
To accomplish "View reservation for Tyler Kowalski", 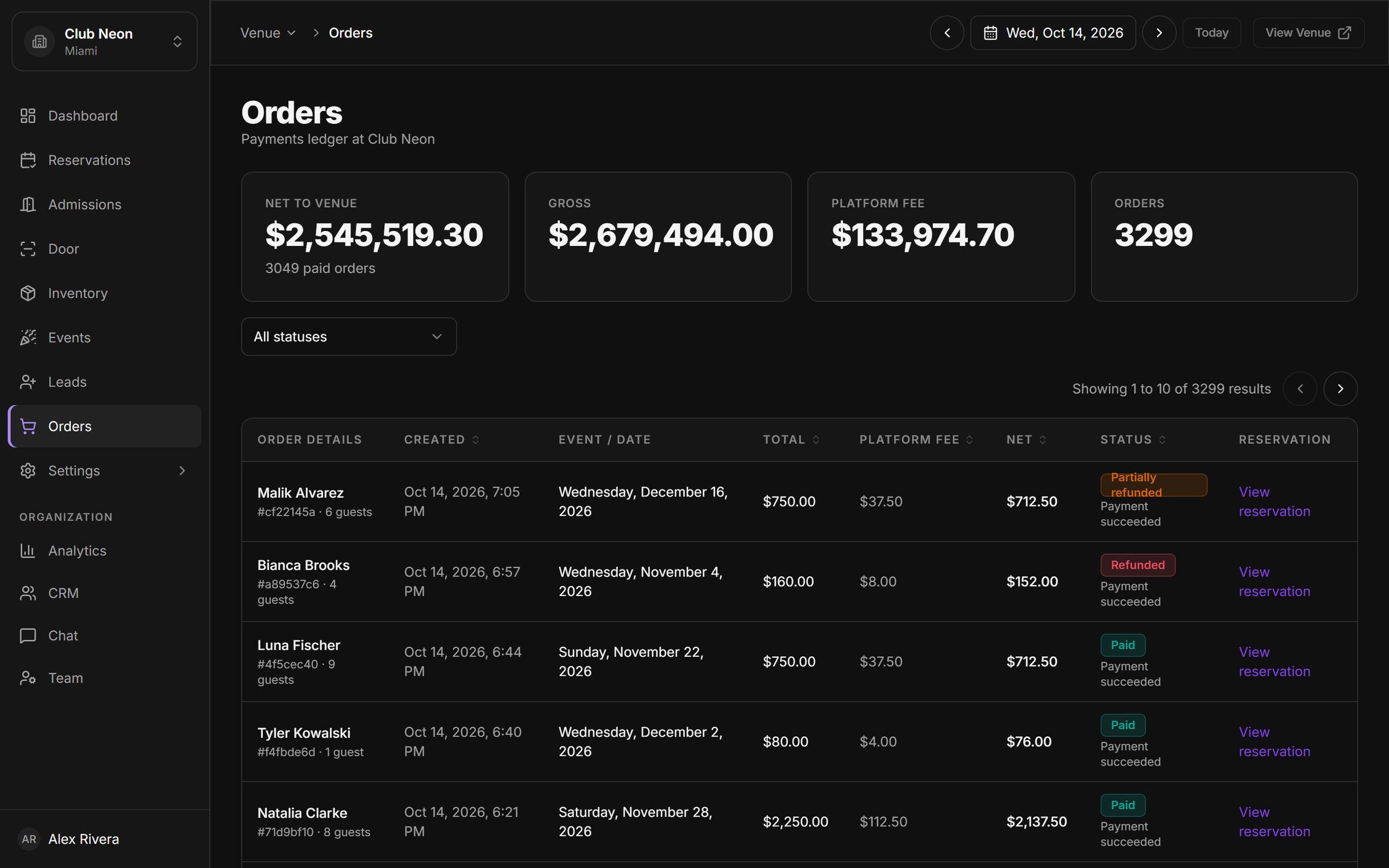I will (x=1274, y=742).
